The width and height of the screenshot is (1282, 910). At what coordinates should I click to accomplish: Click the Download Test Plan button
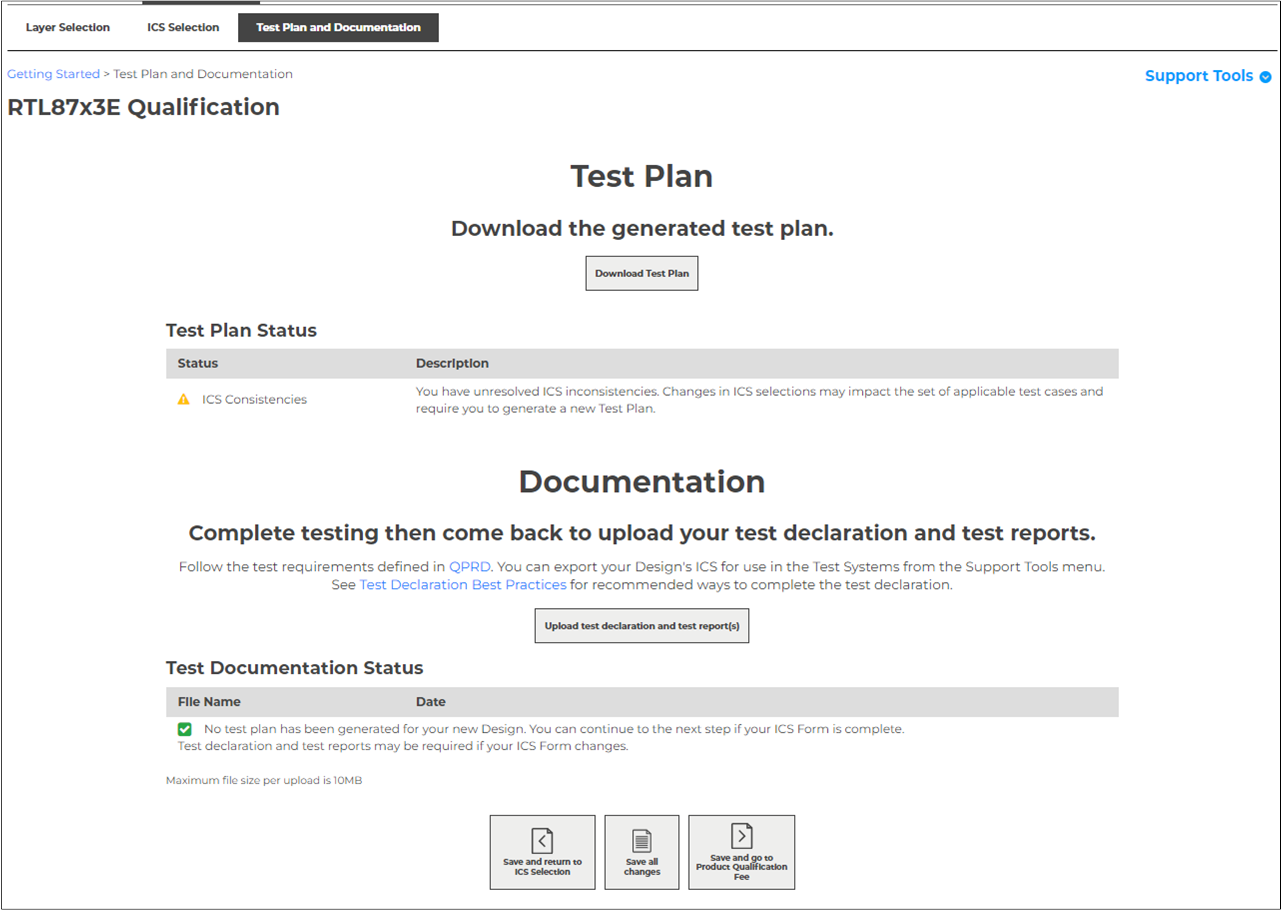point(642,273)
